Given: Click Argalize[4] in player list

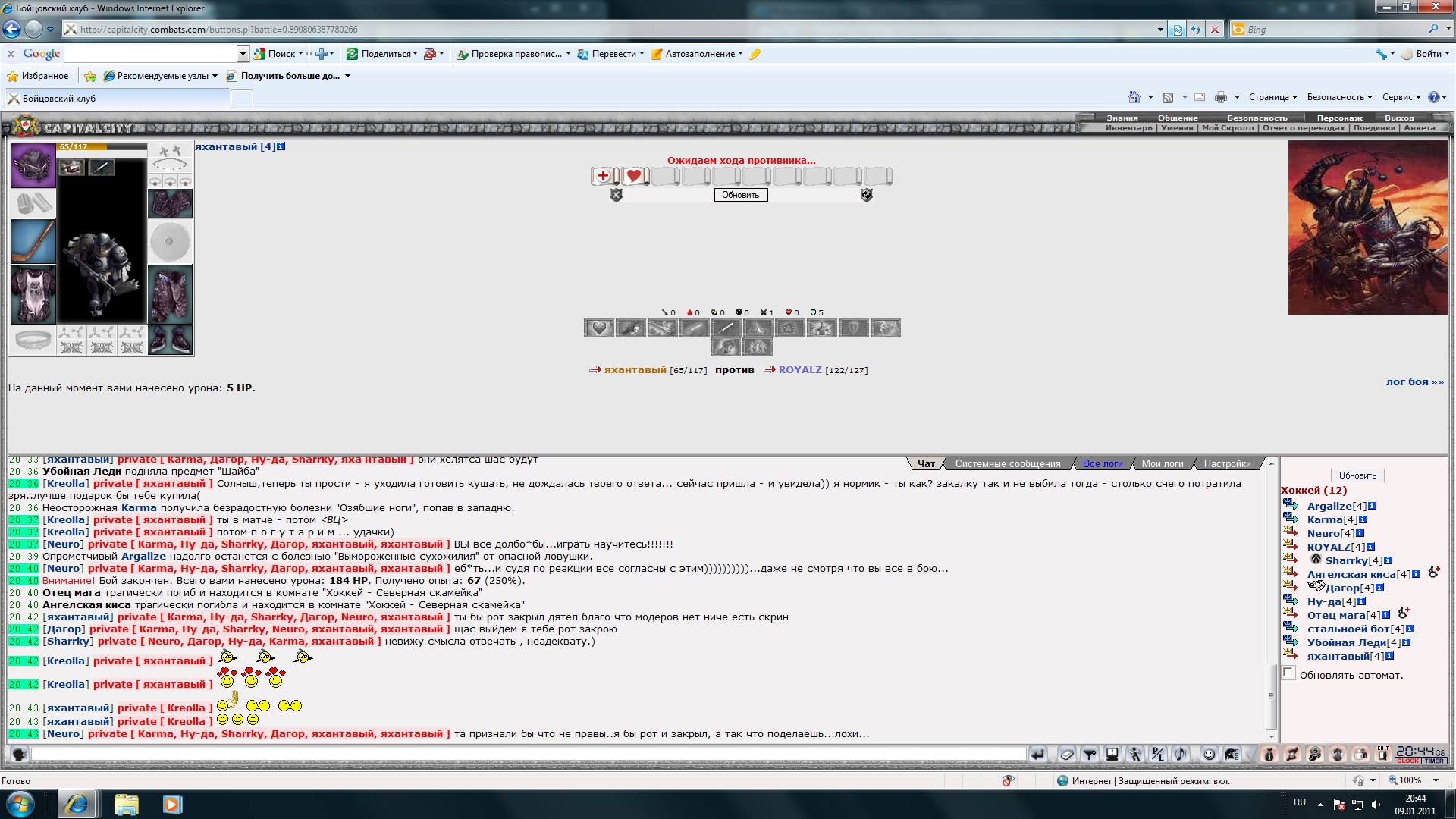Looking at the screenshot, I should point(1336,506).
